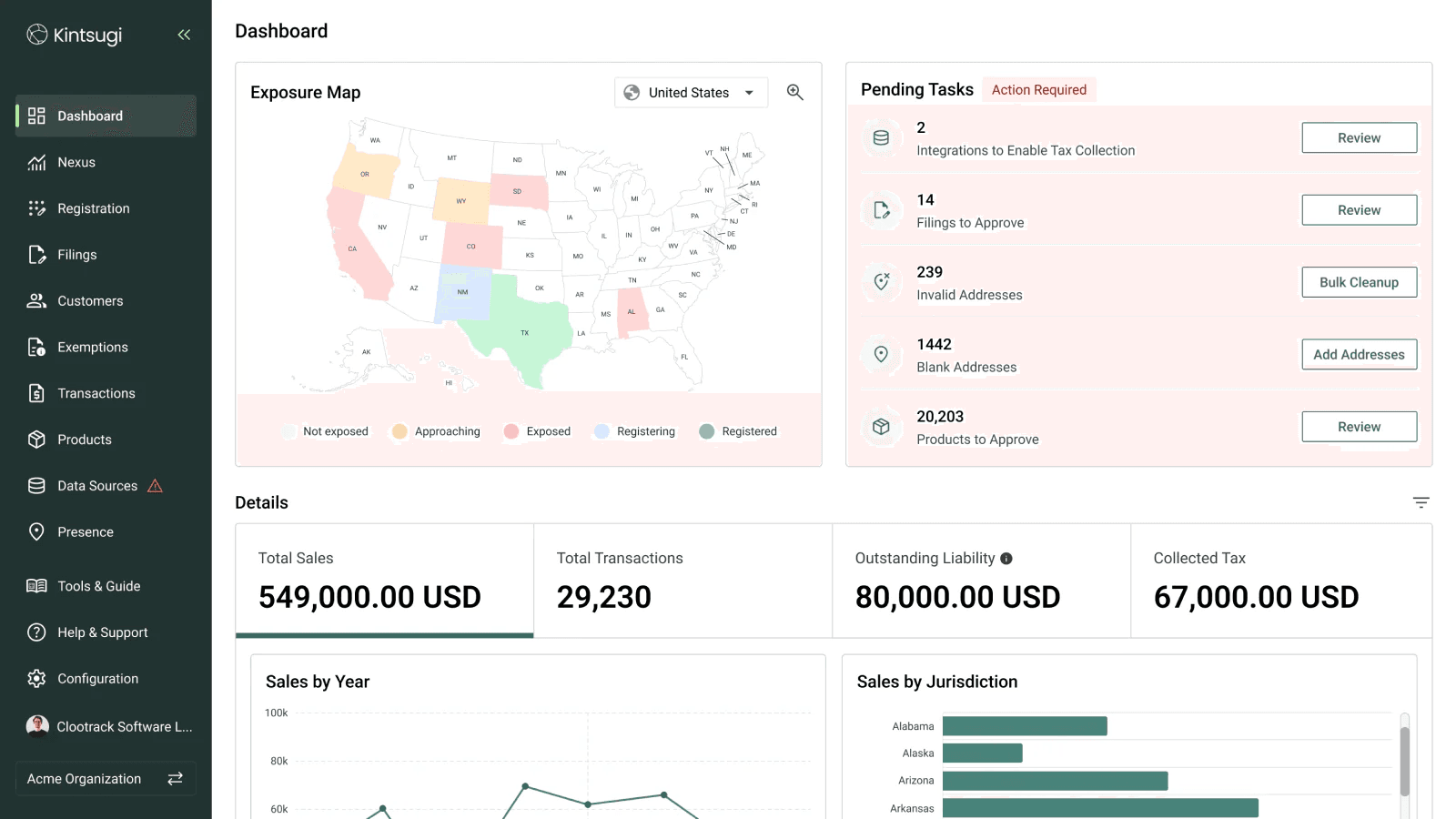Viewport: 1456px width, 819px height.
Task: Select the Total Sales details tab
Action: pos(384,580)
